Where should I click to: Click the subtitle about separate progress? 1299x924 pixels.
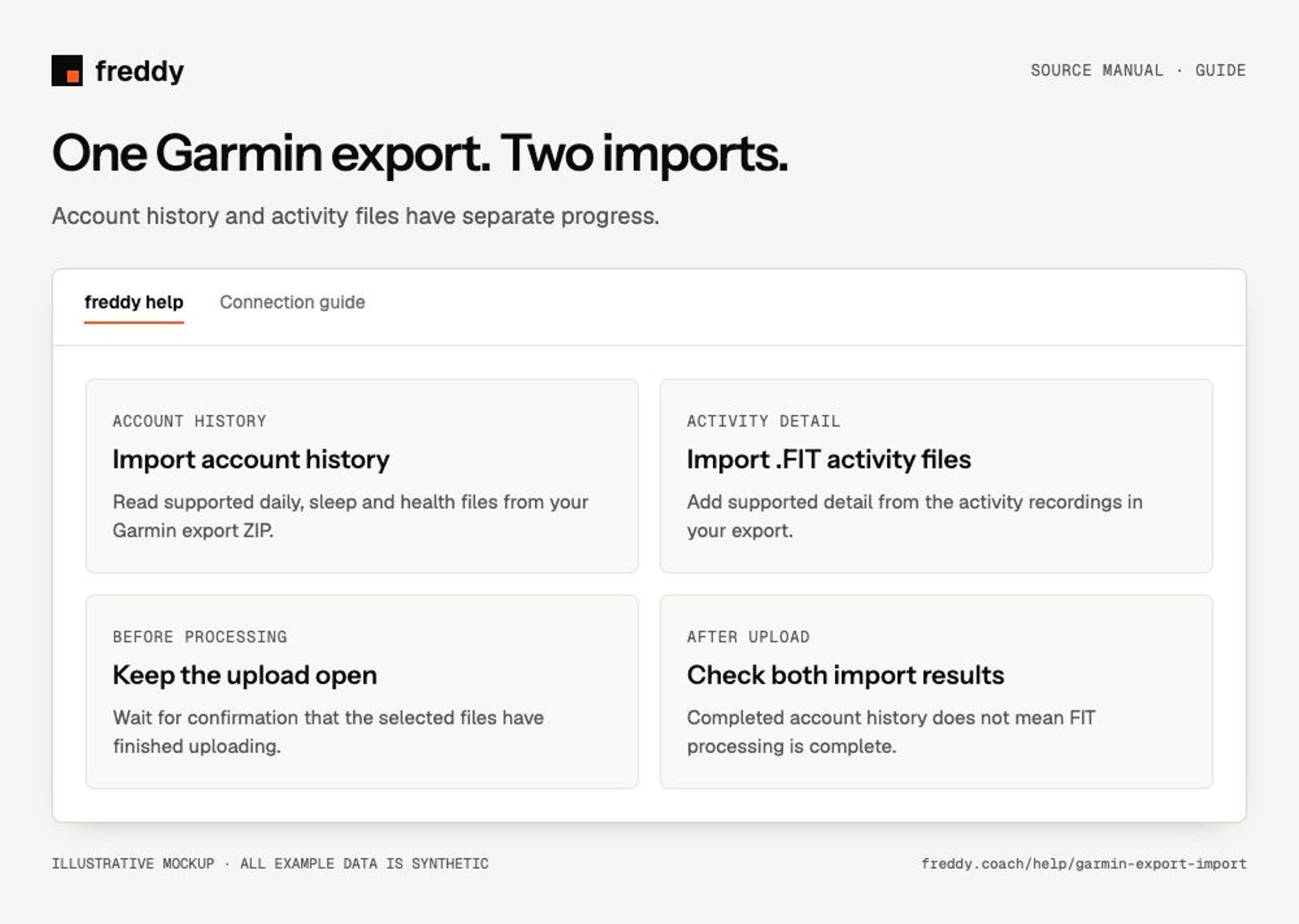click(x=356, y=216)
